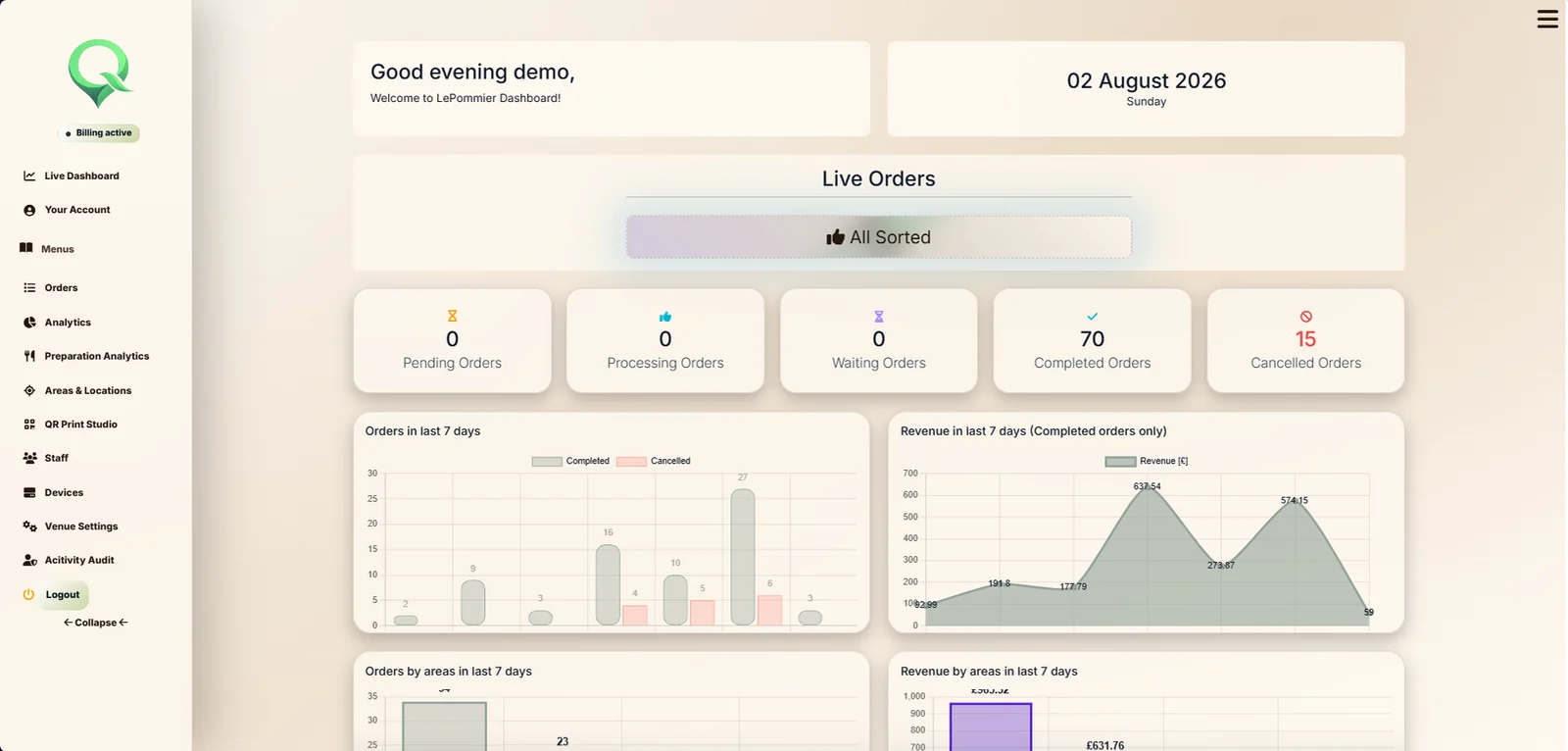Click the Activity Audit user icon
This screenshot has height=751, width=1568.
click(29, 560)
